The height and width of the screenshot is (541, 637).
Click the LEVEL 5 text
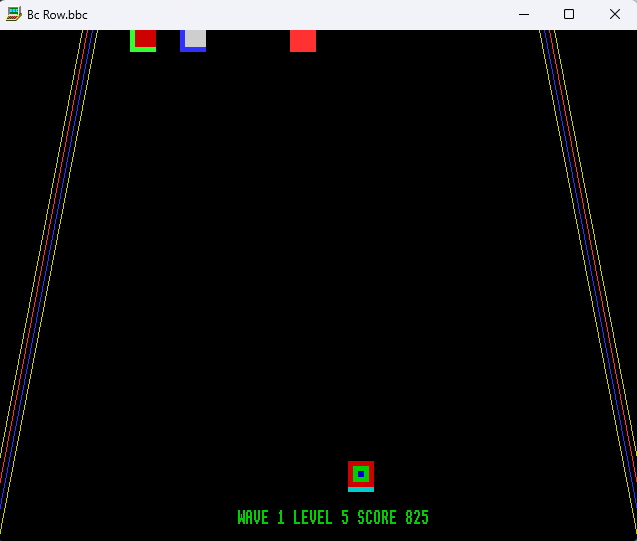point(321,517)
